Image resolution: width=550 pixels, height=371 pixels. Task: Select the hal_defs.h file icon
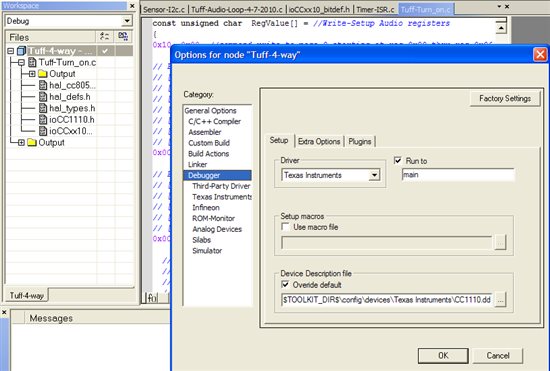(x=43, y=96)
